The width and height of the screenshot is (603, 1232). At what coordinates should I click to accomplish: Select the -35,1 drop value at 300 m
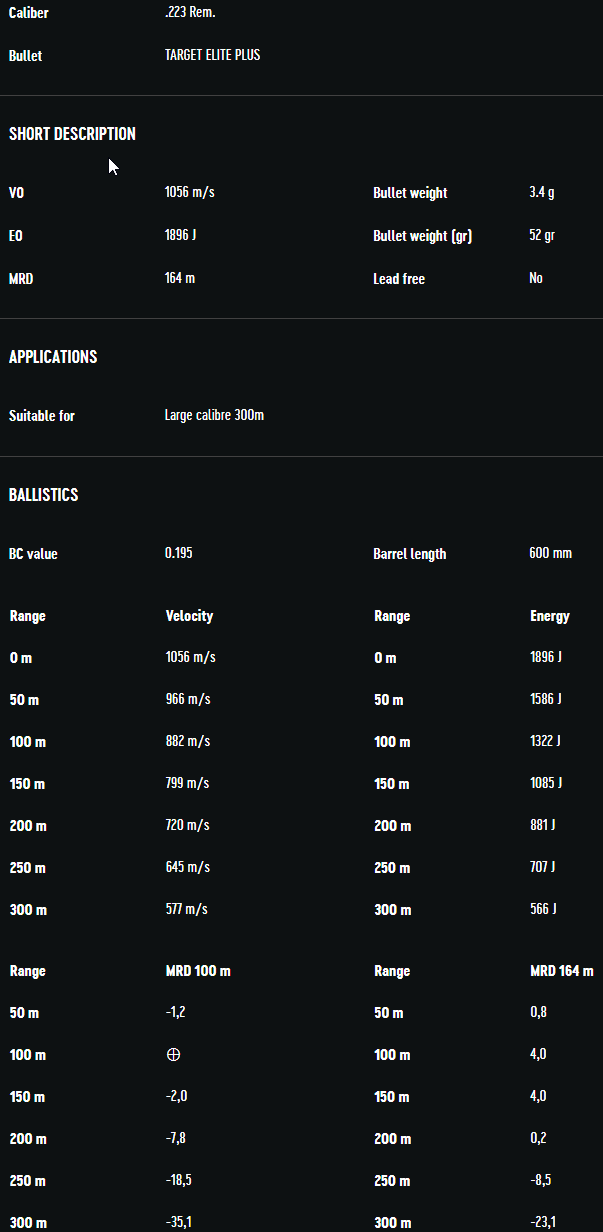[178, 1222]
